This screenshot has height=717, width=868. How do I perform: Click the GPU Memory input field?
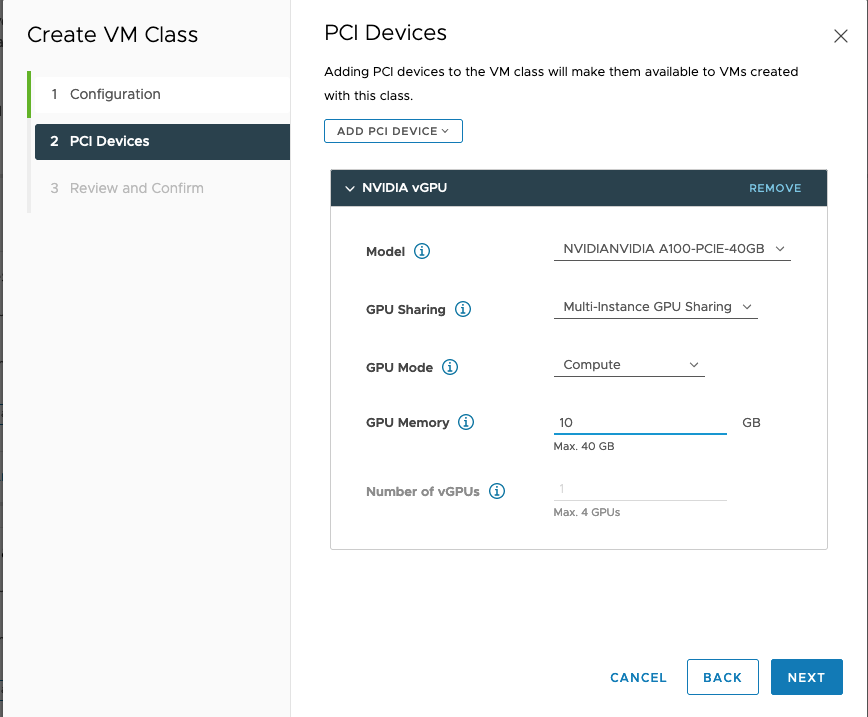639,423
